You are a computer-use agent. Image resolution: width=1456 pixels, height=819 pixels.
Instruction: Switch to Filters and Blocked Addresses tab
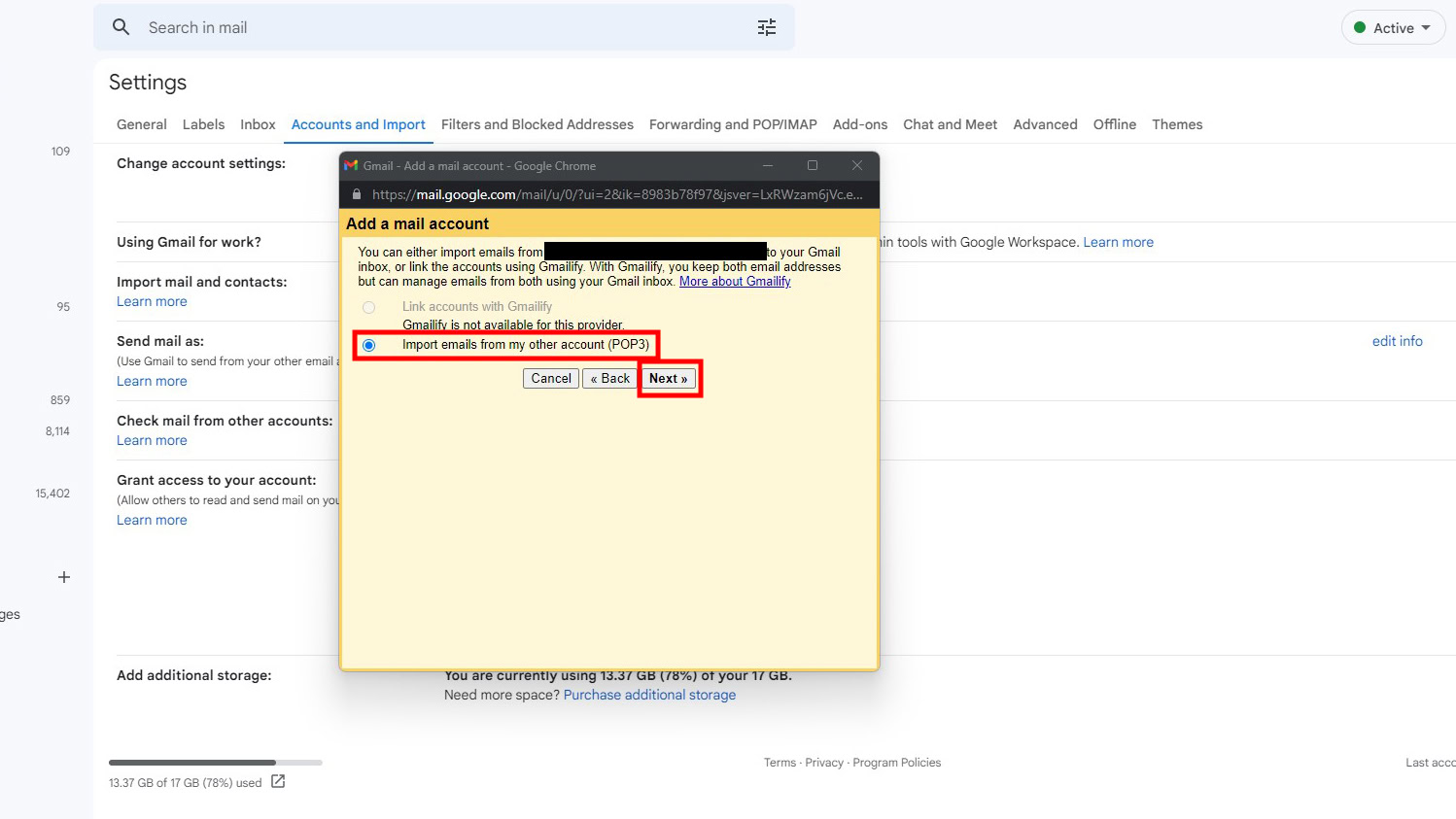tap(537, 124)
